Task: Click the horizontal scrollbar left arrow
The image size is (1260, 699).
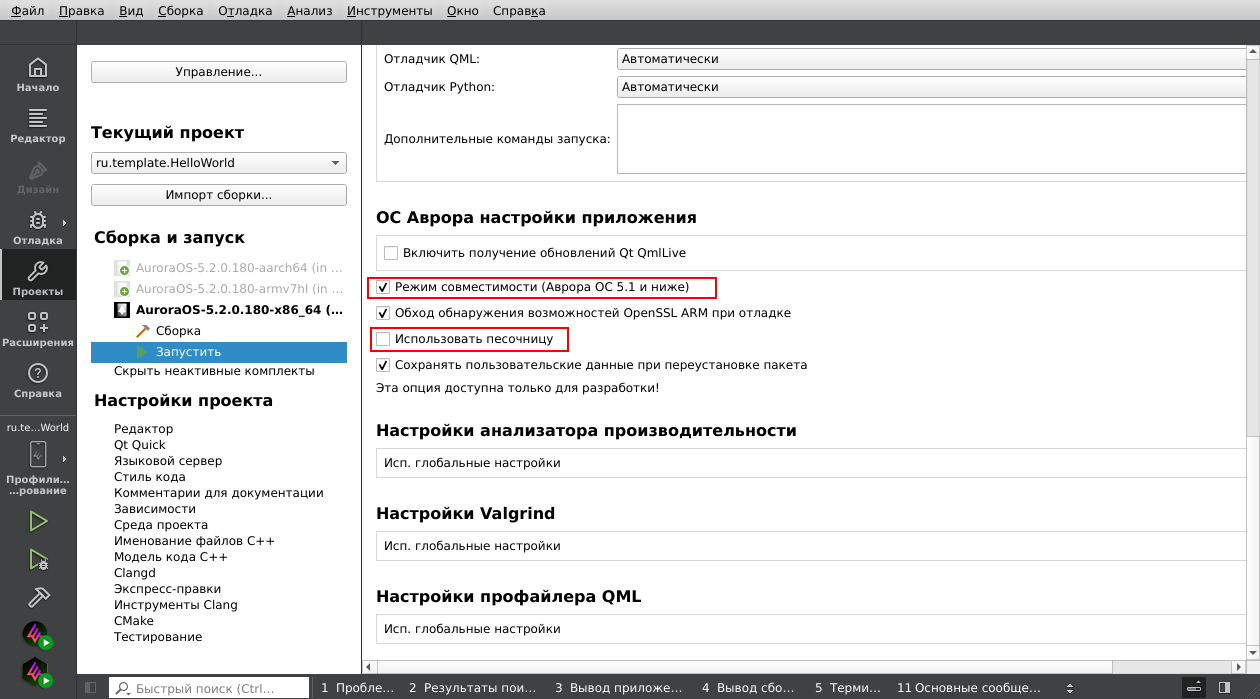Action: (369, 667)
